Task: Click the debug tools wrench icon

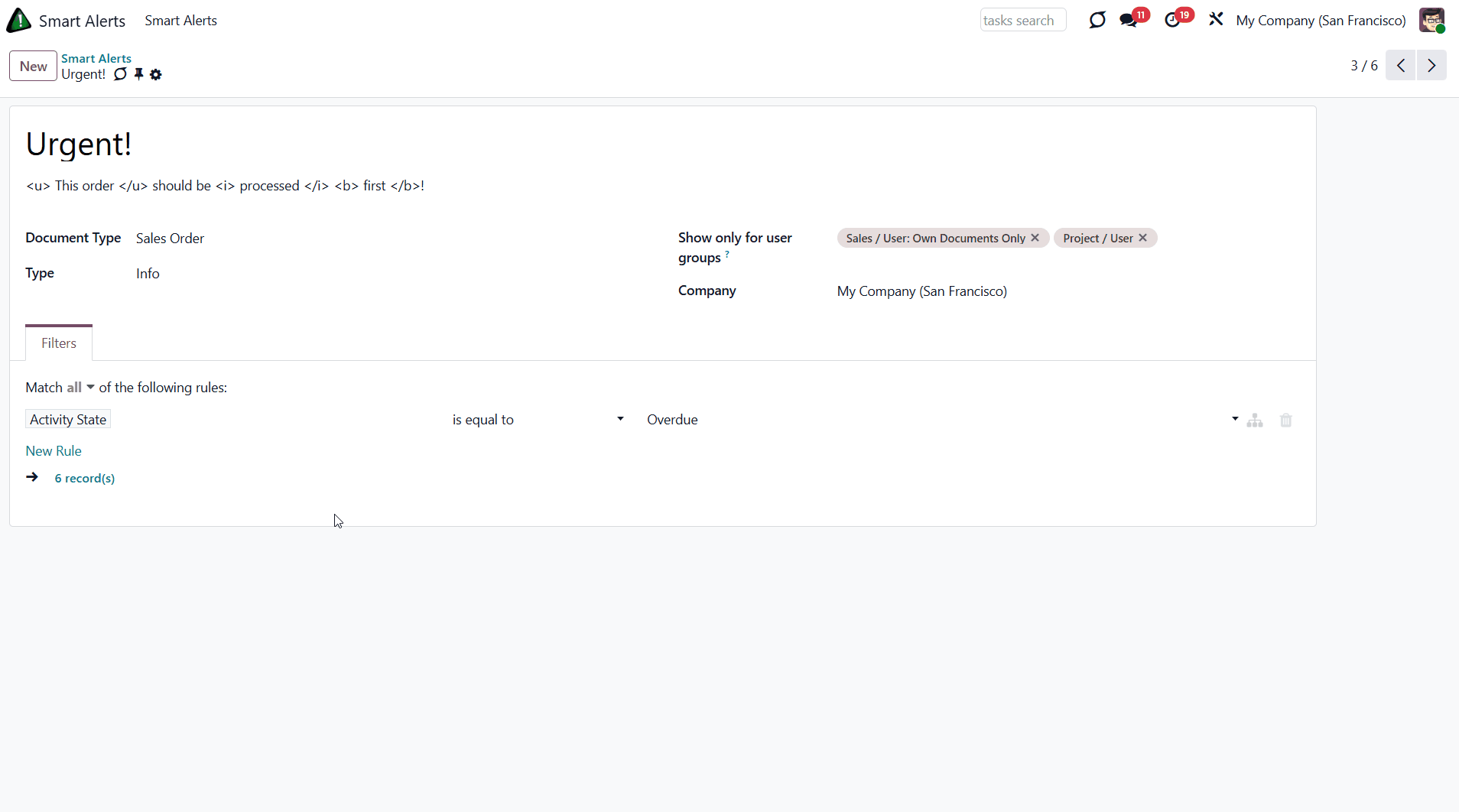Action: click(1216, 20)
